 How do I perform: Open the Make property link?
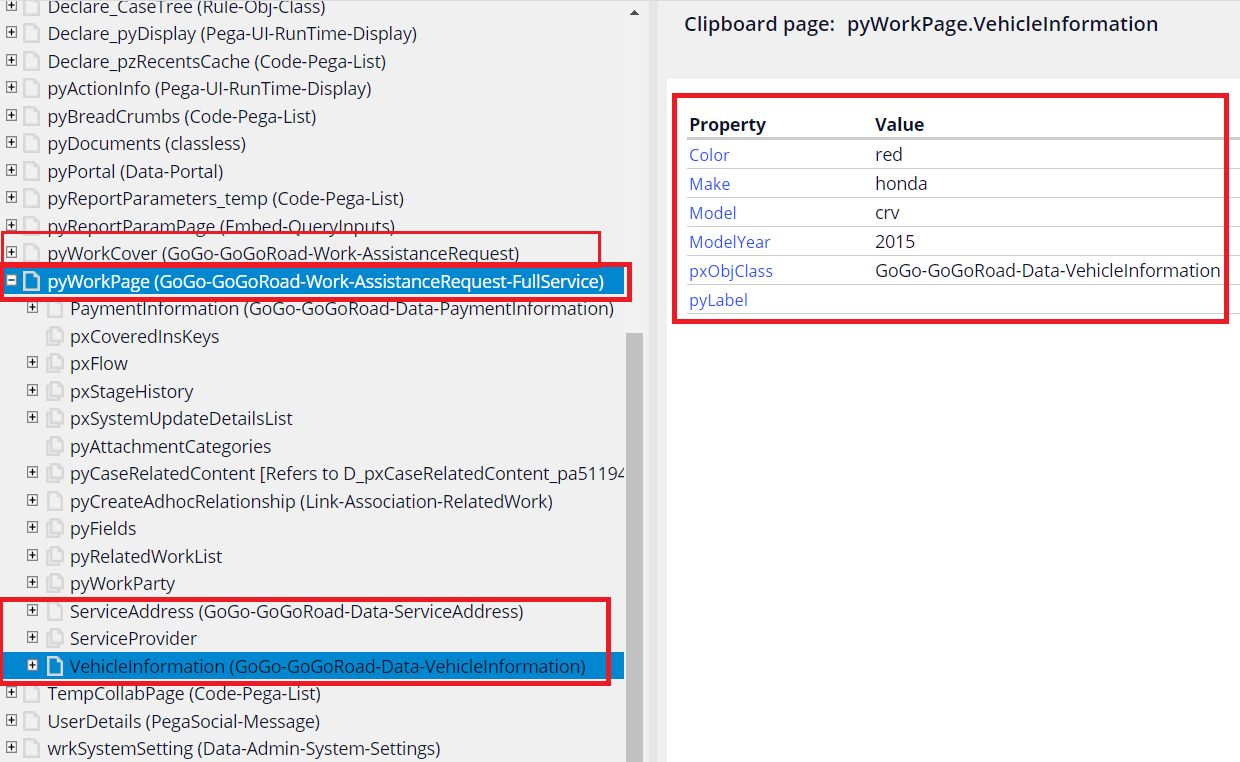[x=709, y=184]
